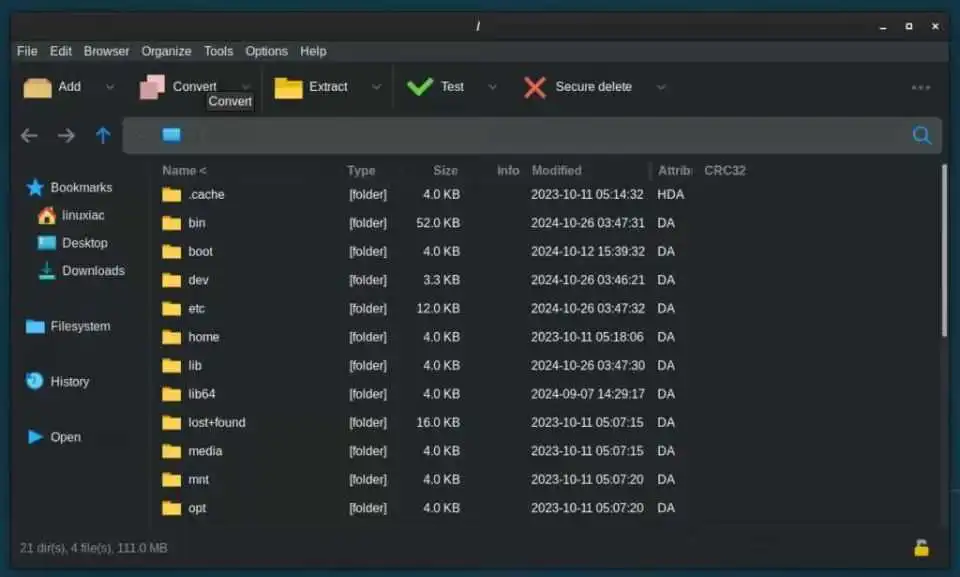Click the 3.3 KB size value
The image size is (960, 577).
441,281
